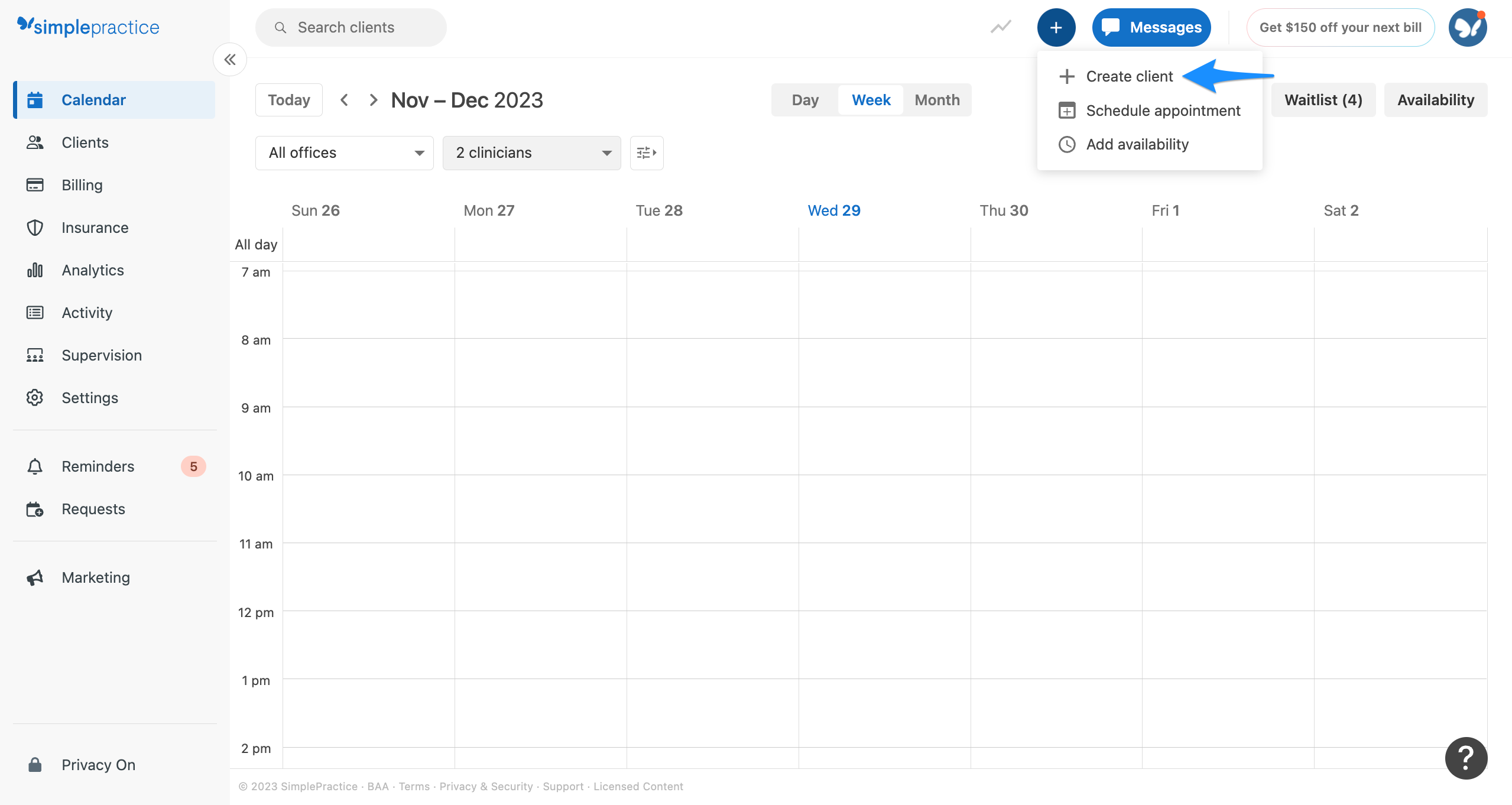
Task: Open the Requests calendar icon
Action: [35, 509]
